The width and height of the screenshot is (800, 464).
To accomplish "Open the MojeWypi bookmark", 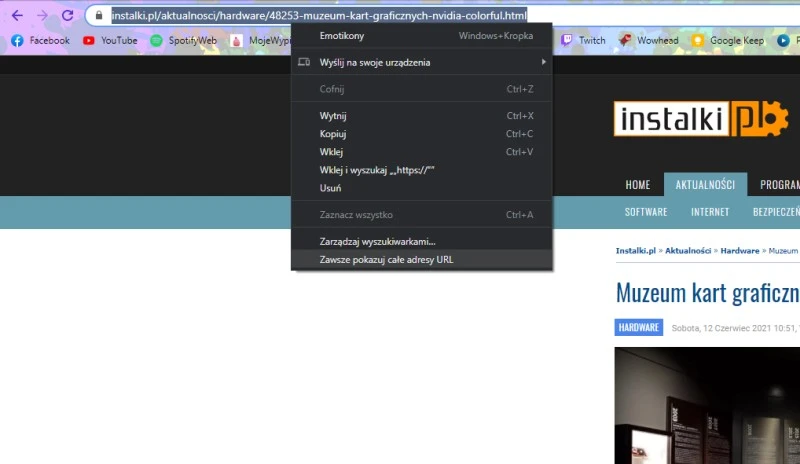I will 260,40.
